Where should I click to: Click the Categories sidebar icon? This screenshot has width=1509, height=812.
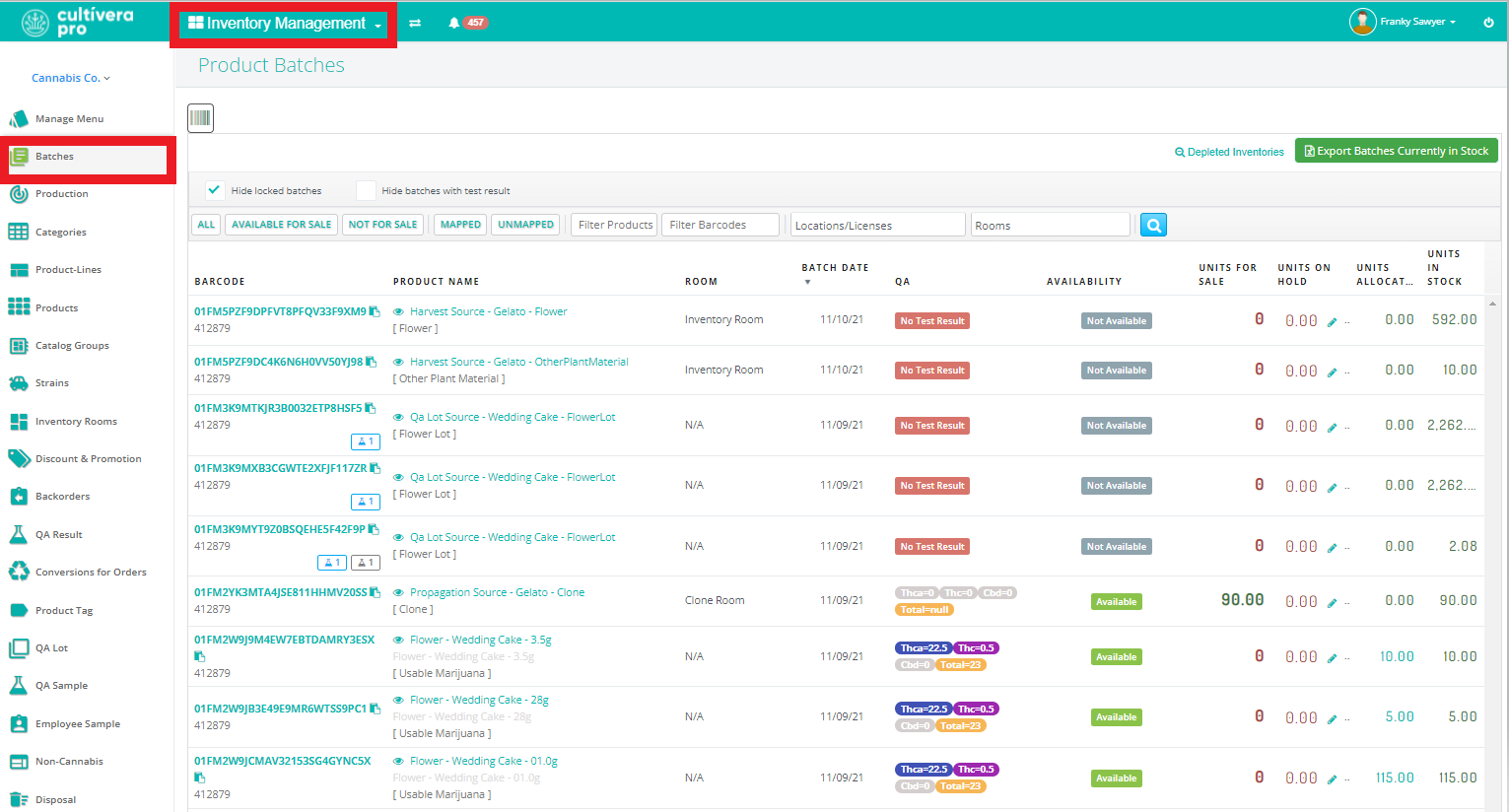click(18, 232)
